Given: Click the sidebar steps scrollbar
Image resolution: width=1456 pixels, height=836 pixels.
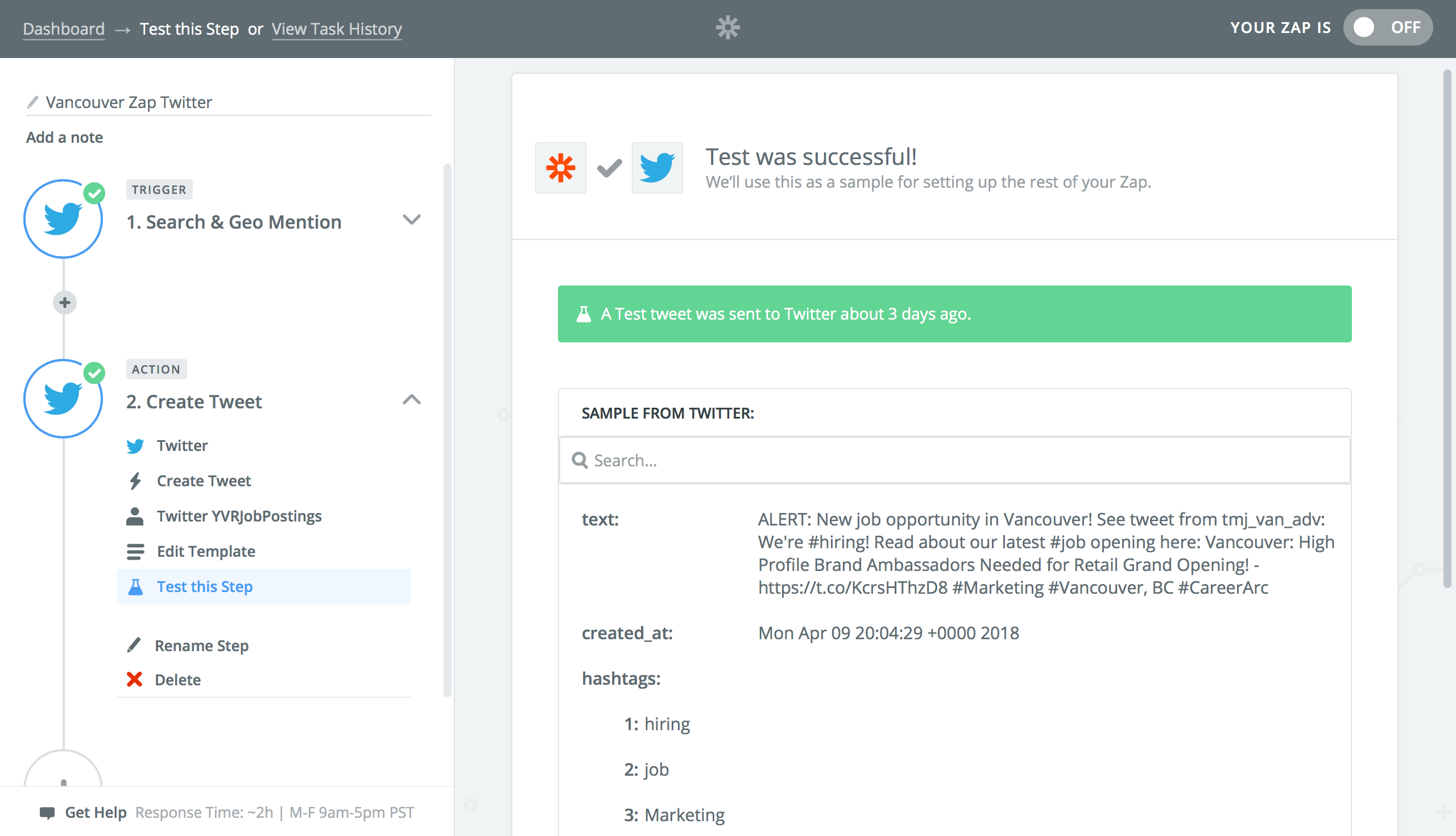Looking at the screenshot, I should [x=447, y=431].
